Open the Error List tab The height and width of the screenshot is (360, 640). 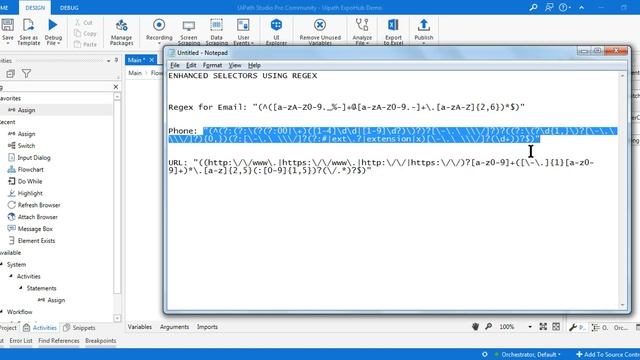[x=21, y=341]
